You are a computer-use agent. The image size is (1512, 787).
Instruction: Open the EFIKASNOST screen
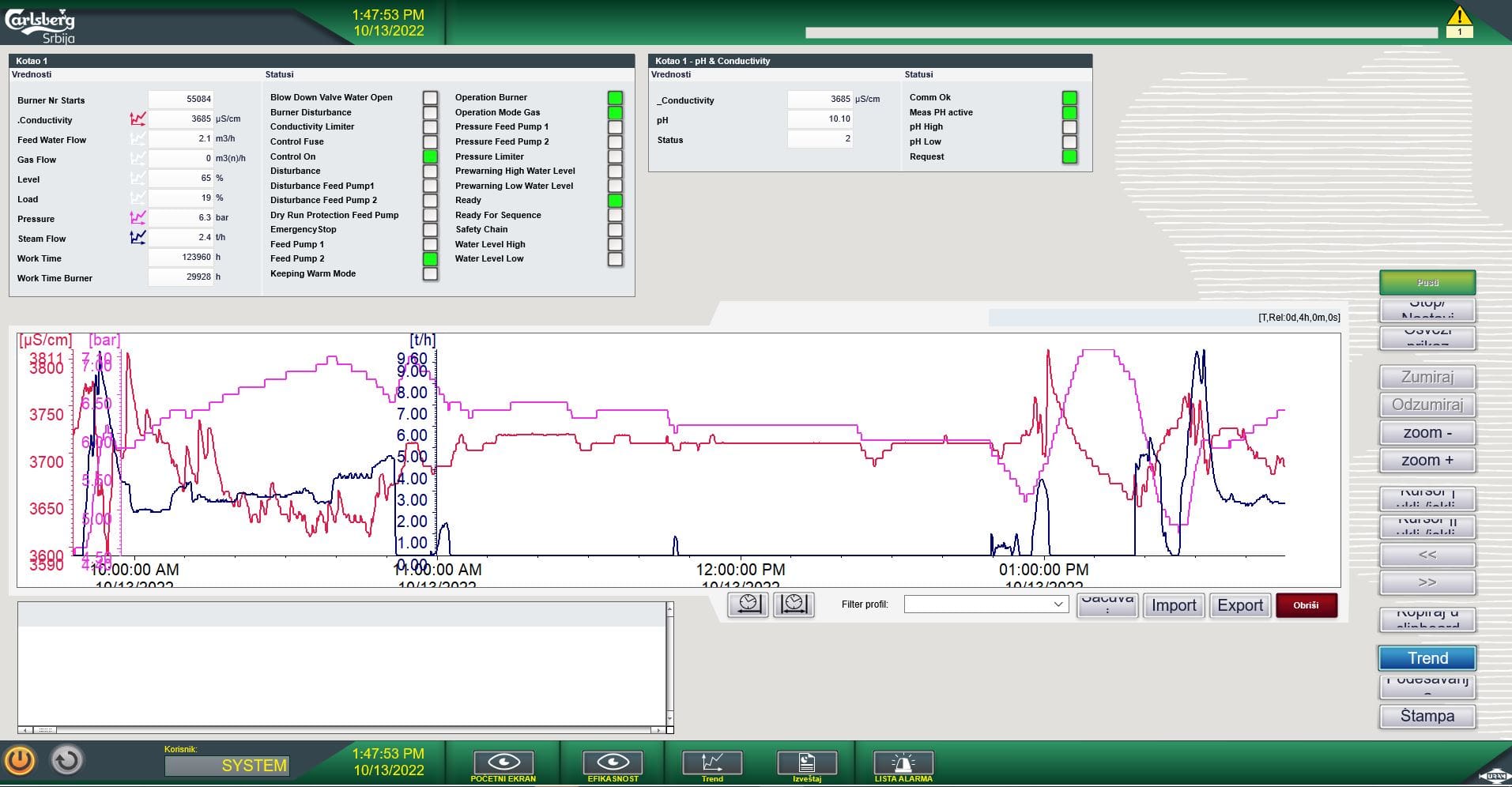pos(613,761)
